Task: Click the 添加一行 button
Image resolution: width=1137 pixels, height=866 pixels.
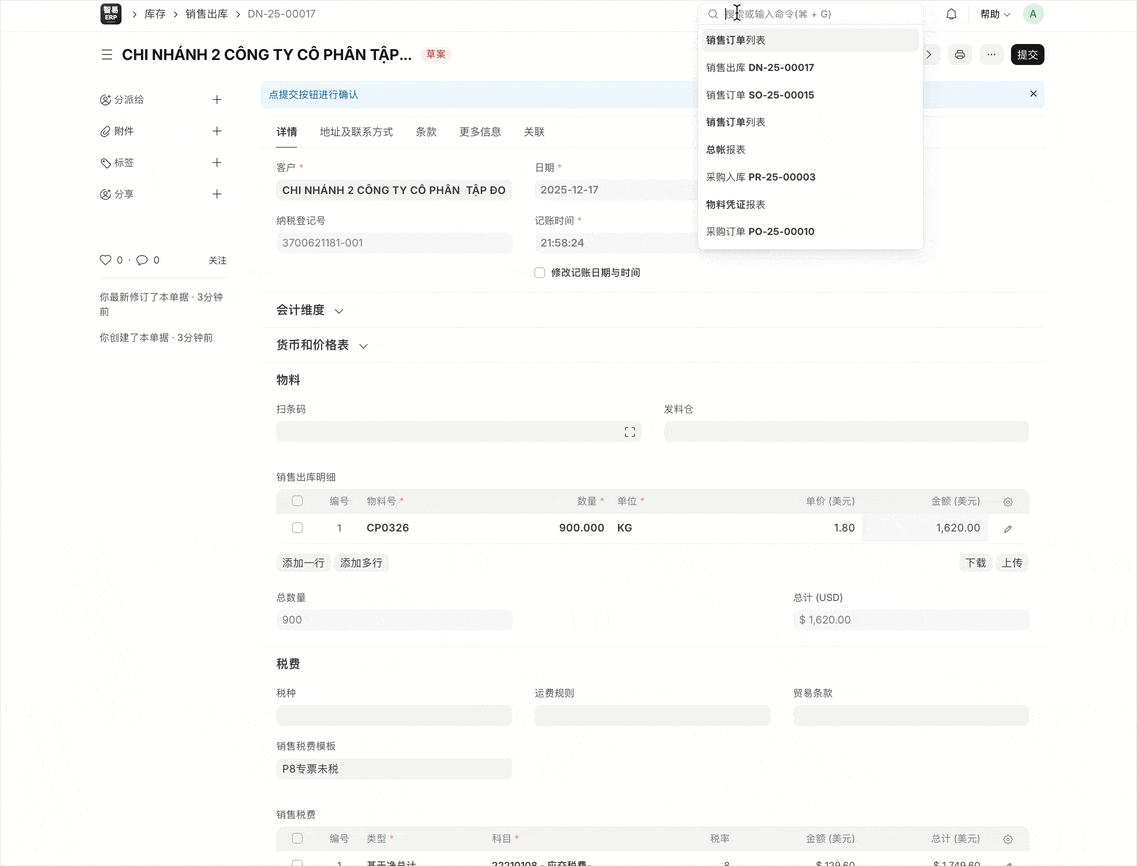Action: click(x=303, y=563)
